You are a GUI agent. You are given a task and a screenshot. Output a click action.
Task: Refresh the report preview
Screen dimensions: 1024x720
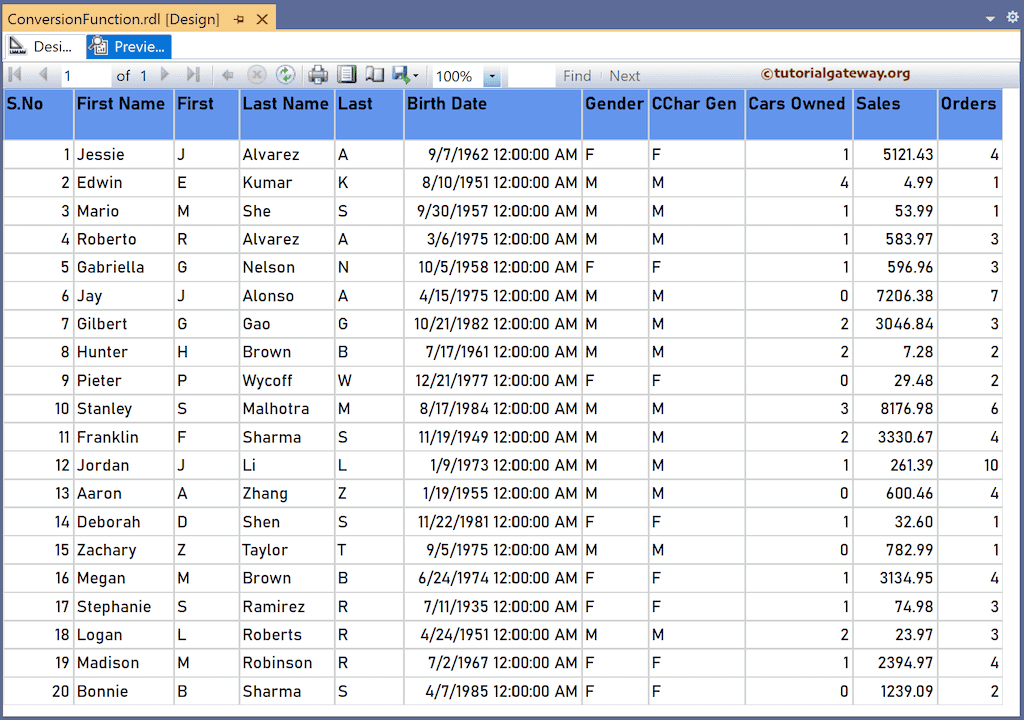[x=285, y=75]
